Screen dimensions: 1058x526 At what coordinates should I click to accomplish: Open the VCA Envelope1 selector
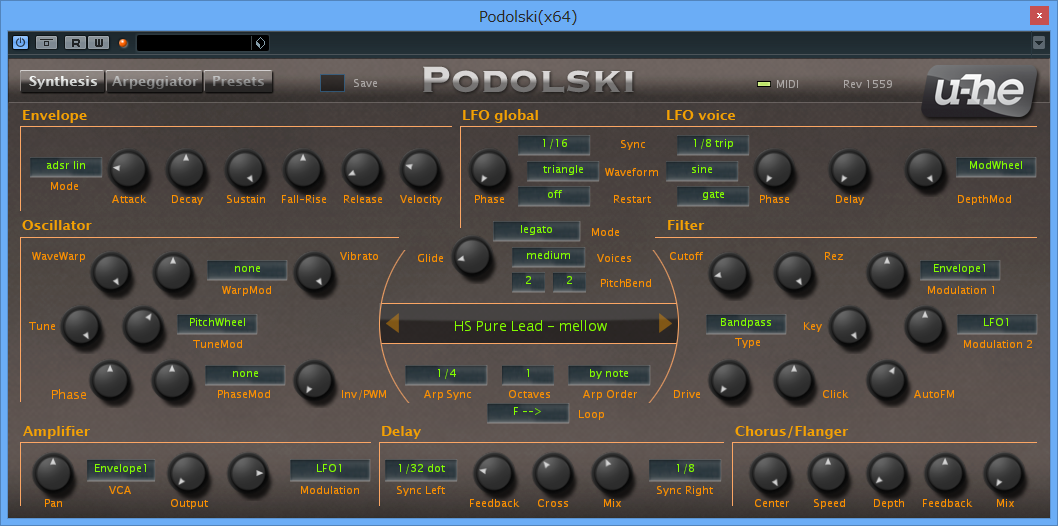tap(121, 469)
